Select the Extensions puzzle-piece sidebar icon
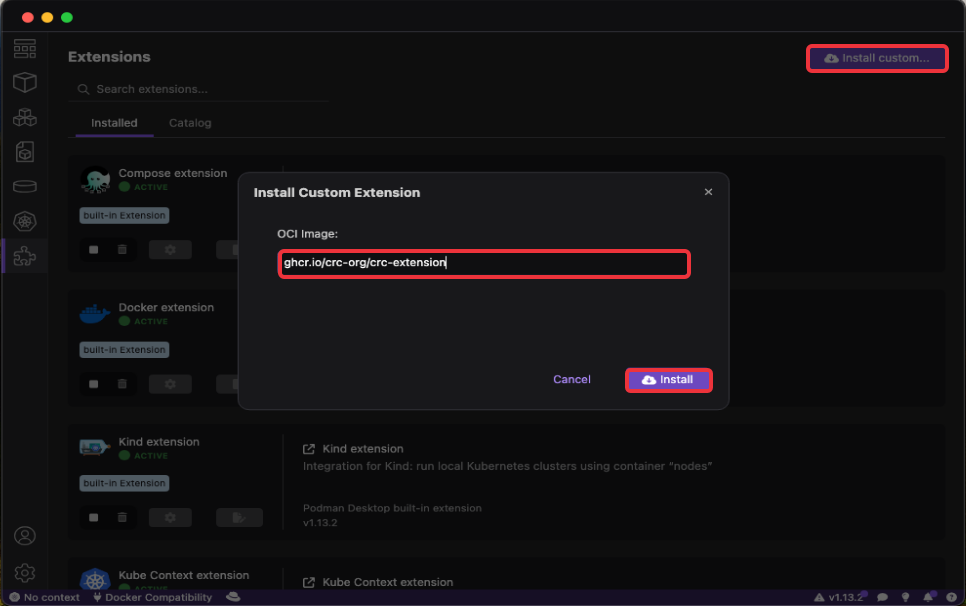966x606 pixels. pyautogui.click(x=25, y=256)
